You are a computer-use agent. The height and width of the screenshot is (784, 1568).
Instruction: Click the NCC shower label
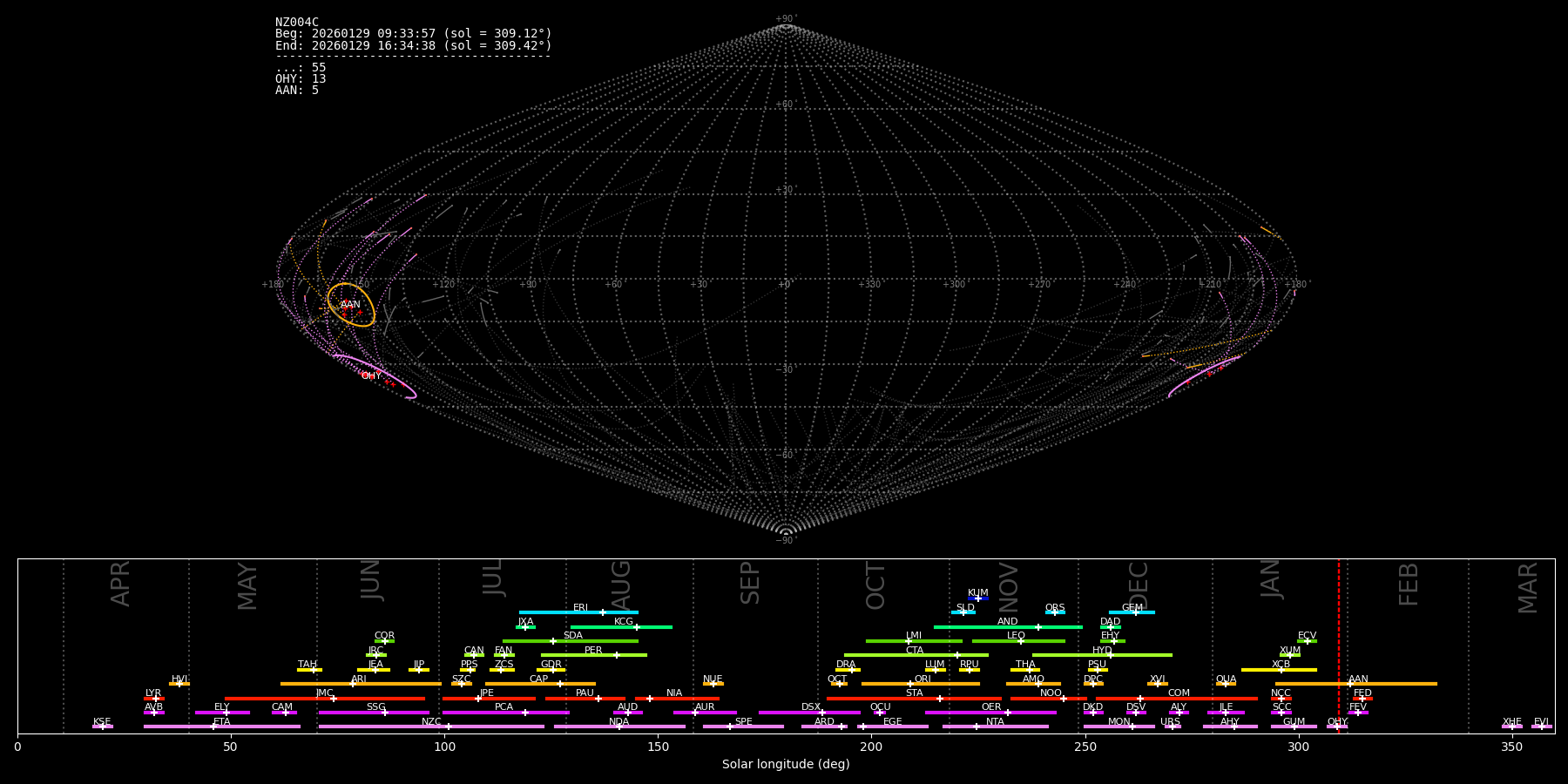1281,693
